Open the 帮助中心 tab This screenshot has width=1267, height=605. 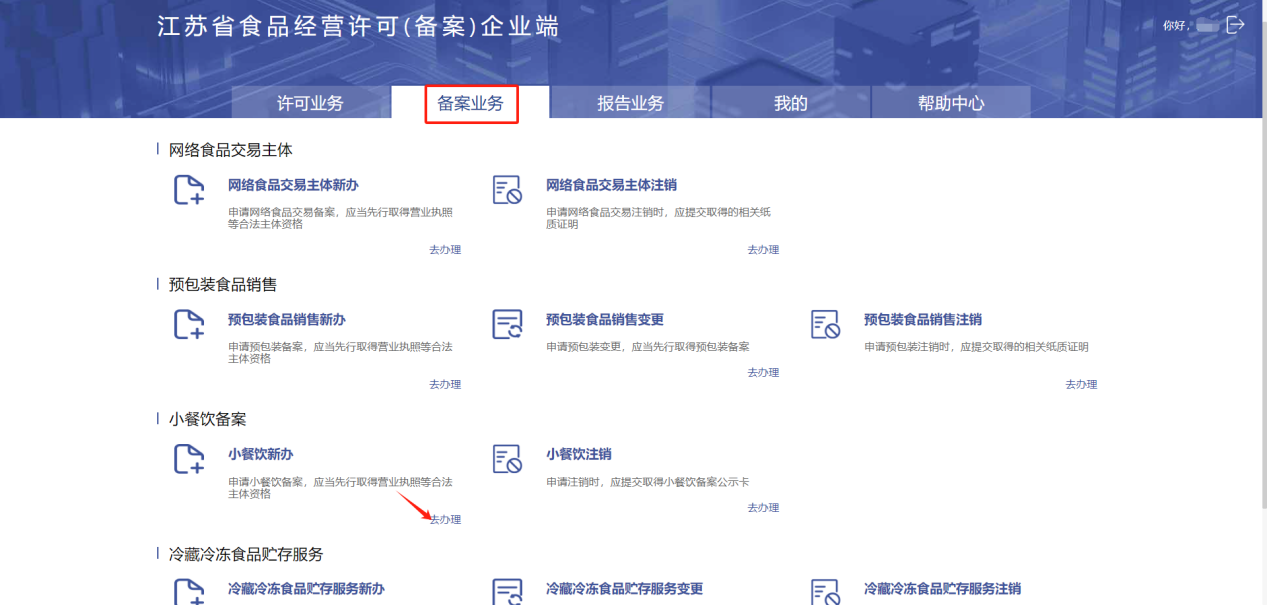950,103
